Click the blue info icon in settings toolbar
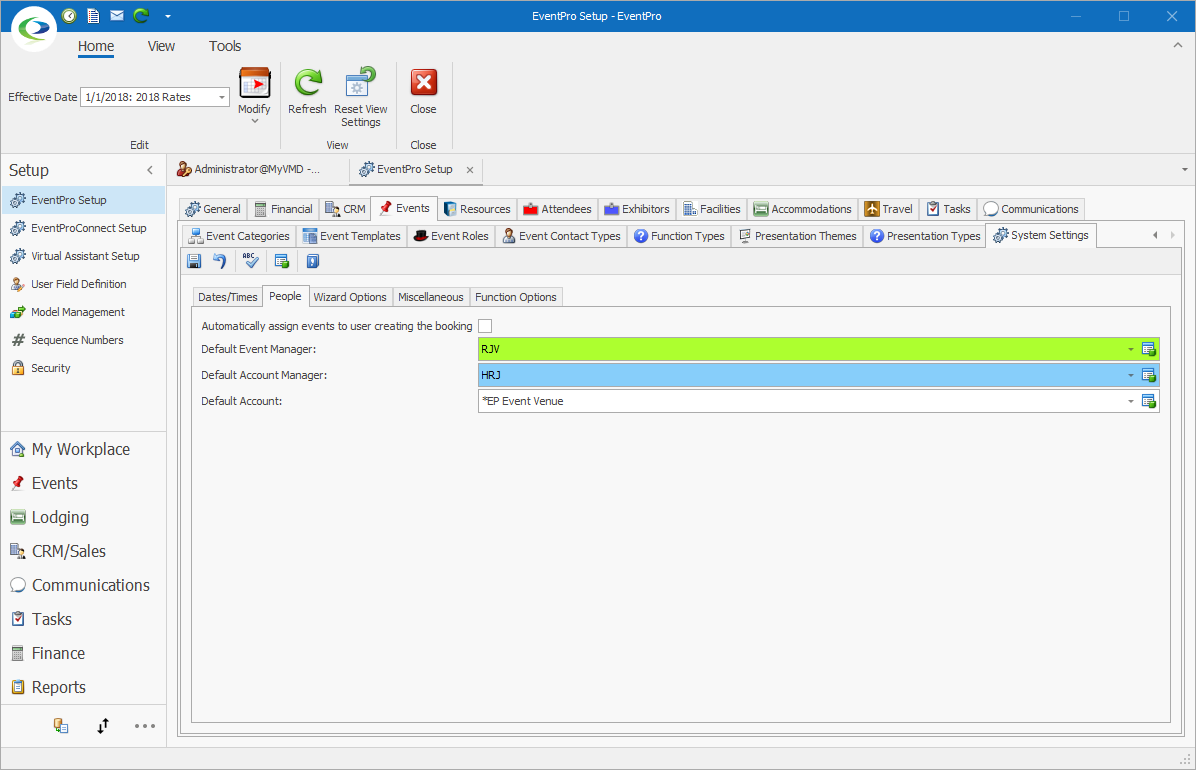This screenshot has height=770, width=1196. [313, 262]
